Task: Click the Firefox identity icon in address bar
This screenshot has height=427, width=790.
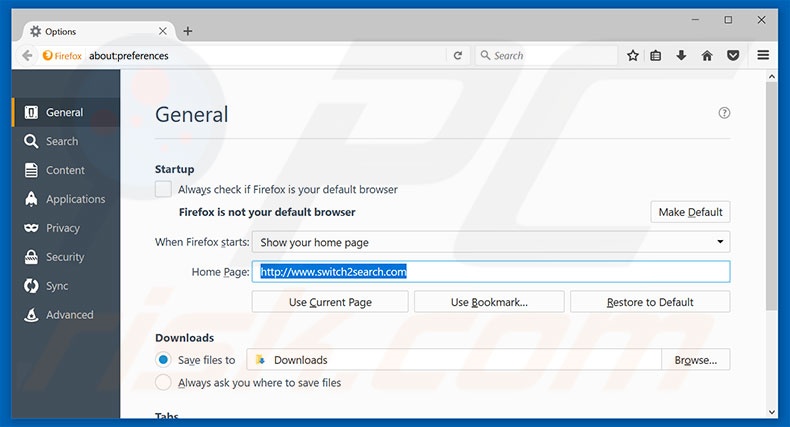Action: (47, 55)
